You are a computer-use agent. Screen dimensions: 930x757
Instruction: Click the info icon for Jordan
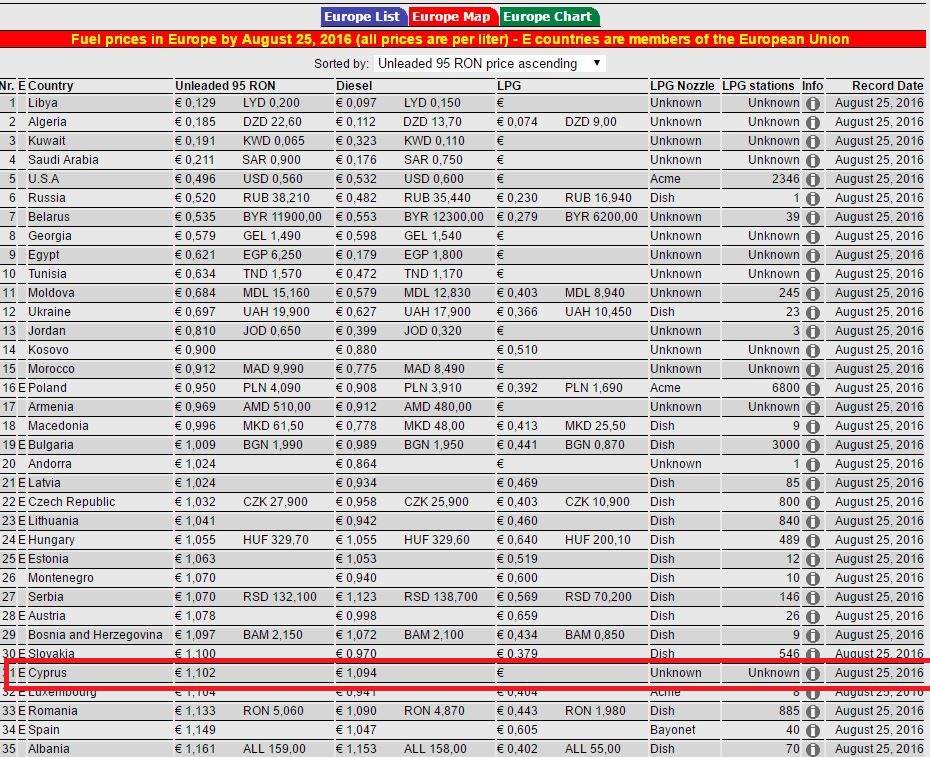813,331
